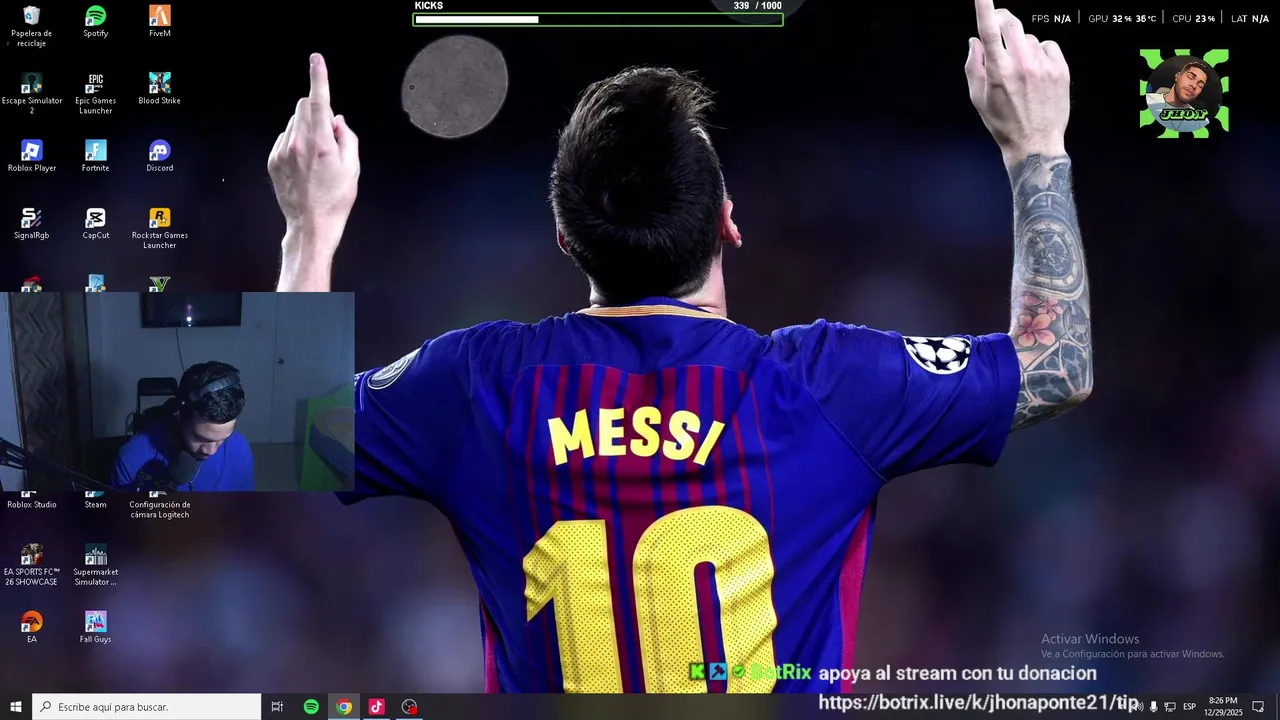Click the Show desktop strip at taskbar end
This screenshot has width=1280, height=720.
point(1277,707)
